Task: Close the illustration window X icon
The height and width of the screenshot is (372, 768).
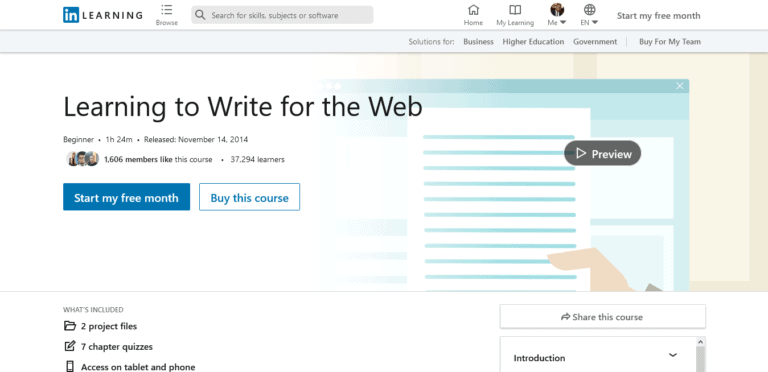Action: point(679,86)
